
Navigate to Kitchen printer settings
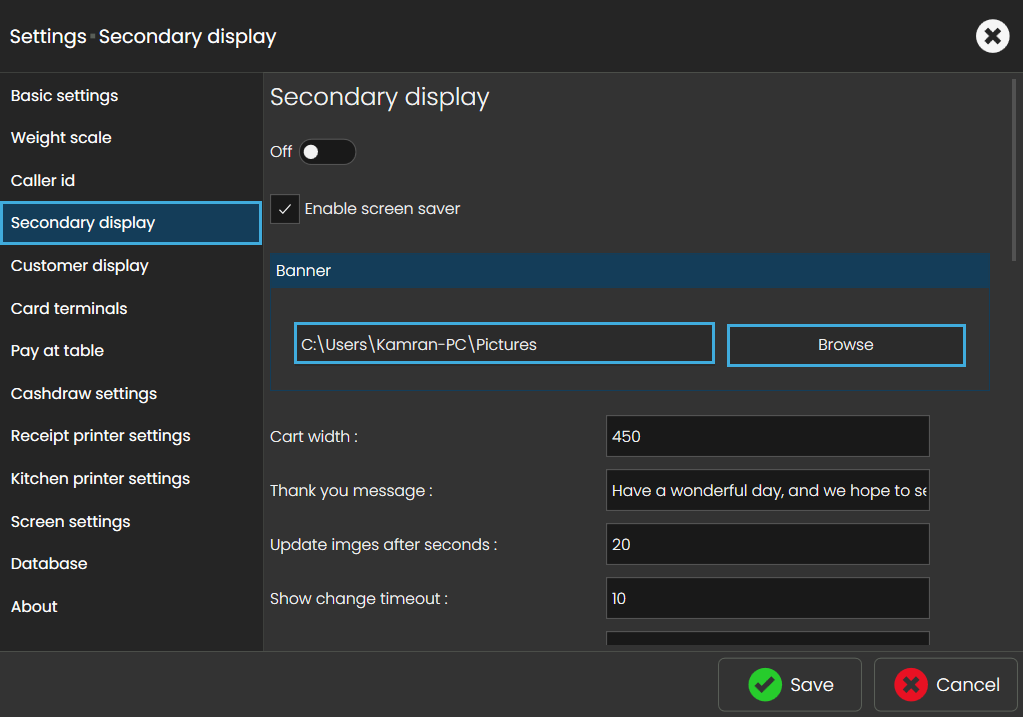[100, 479]
